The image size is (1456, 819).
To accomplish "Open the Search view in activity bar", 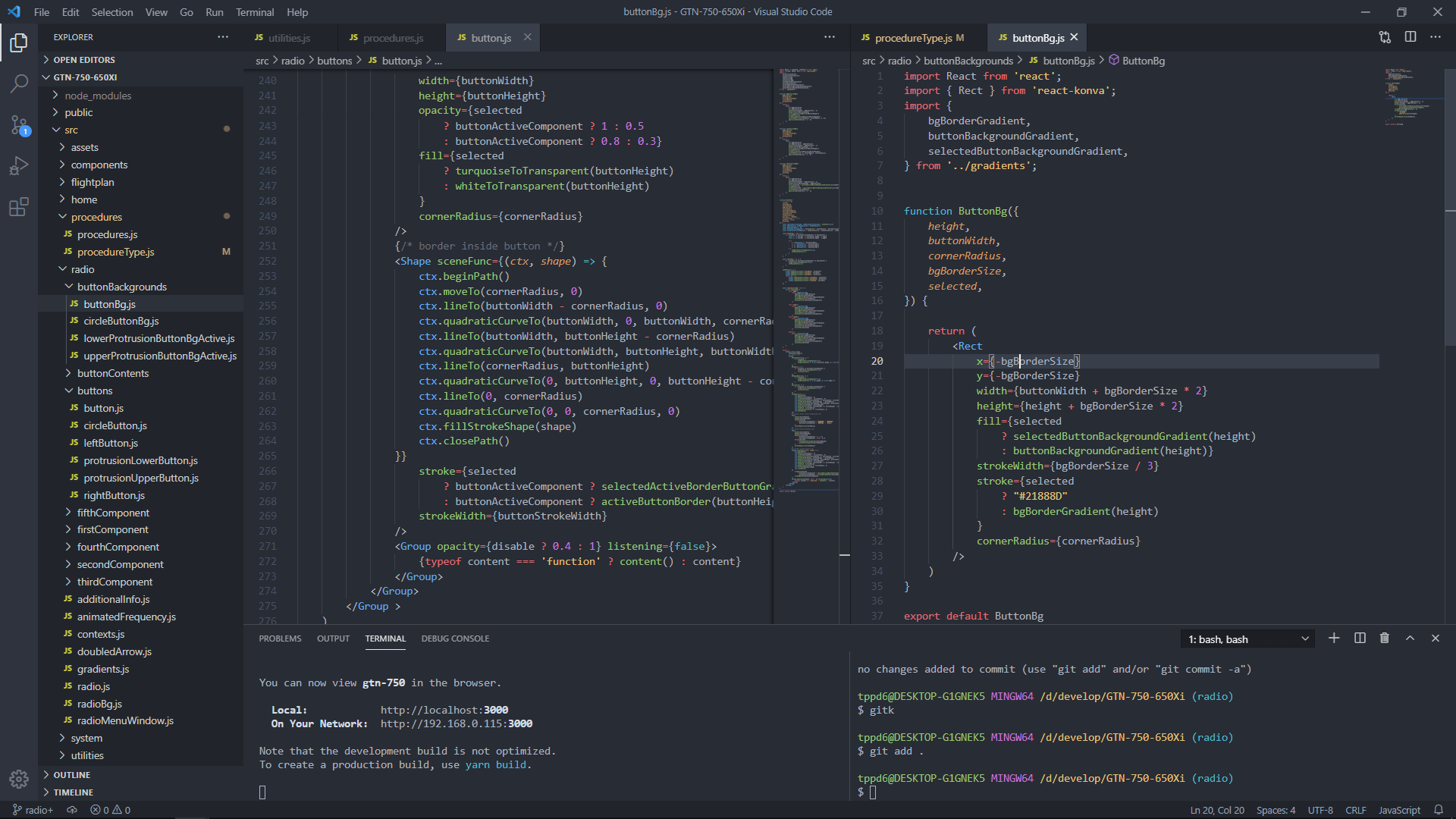I will tap(19, 83).
